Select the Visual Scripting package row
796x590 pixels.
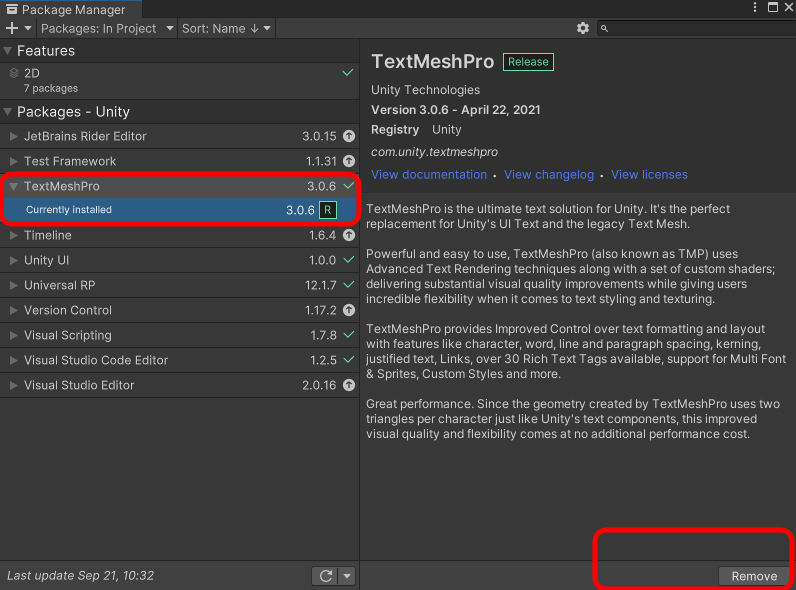click(x=179, y=335)
